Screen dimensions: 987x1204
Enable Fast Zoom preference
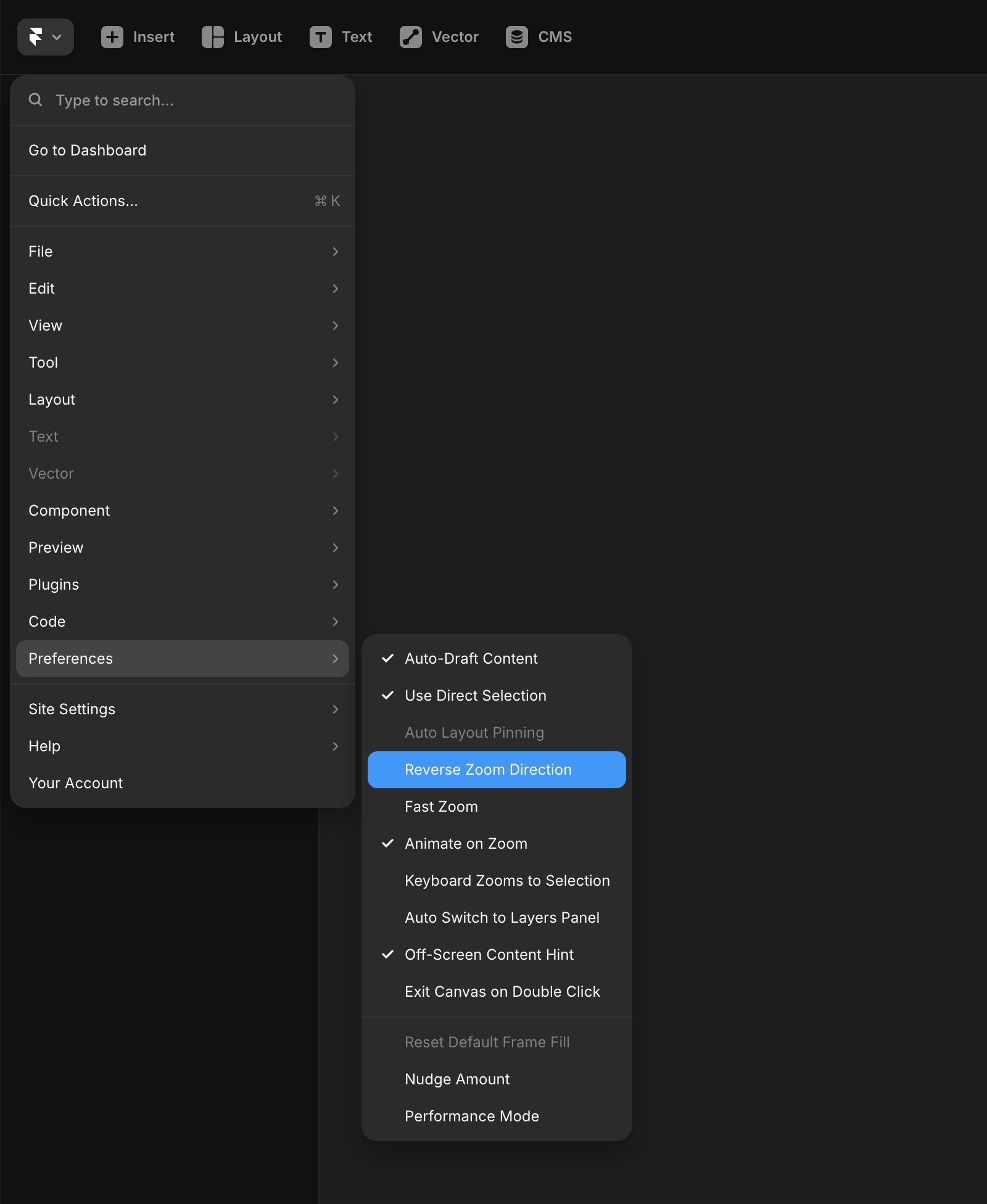(497, 807)
